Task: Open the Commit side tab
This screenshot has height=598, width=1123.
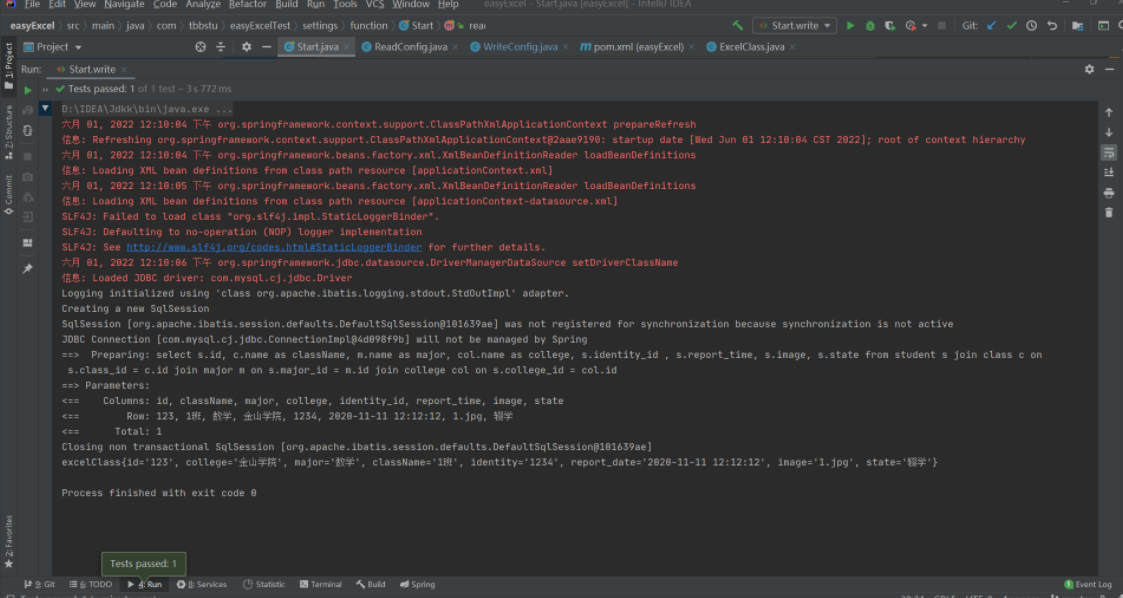Action: click(x=9, y=195)
